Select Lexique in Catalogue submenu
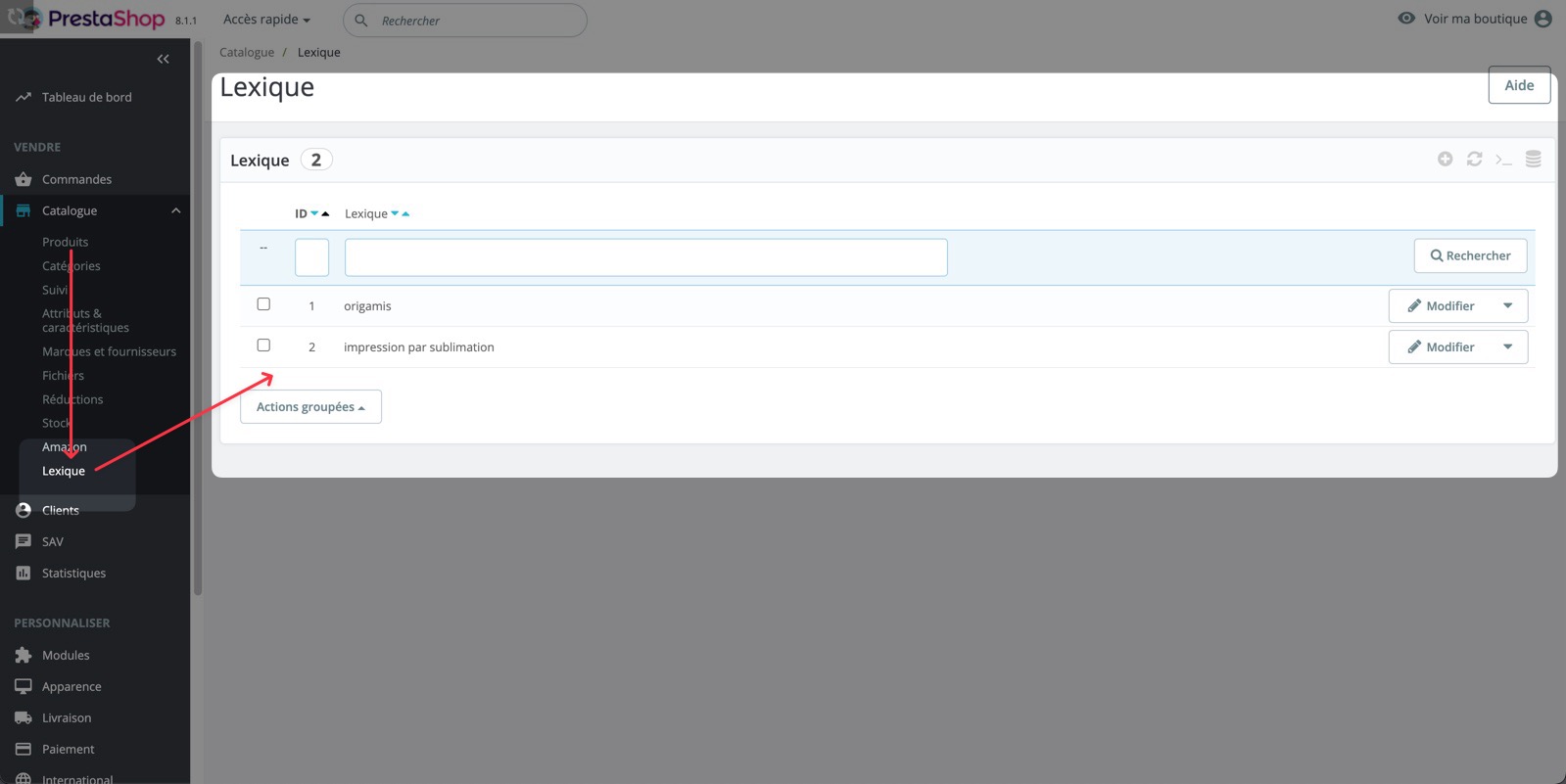This screenshot has height=784, width=1566. (64, 471)
